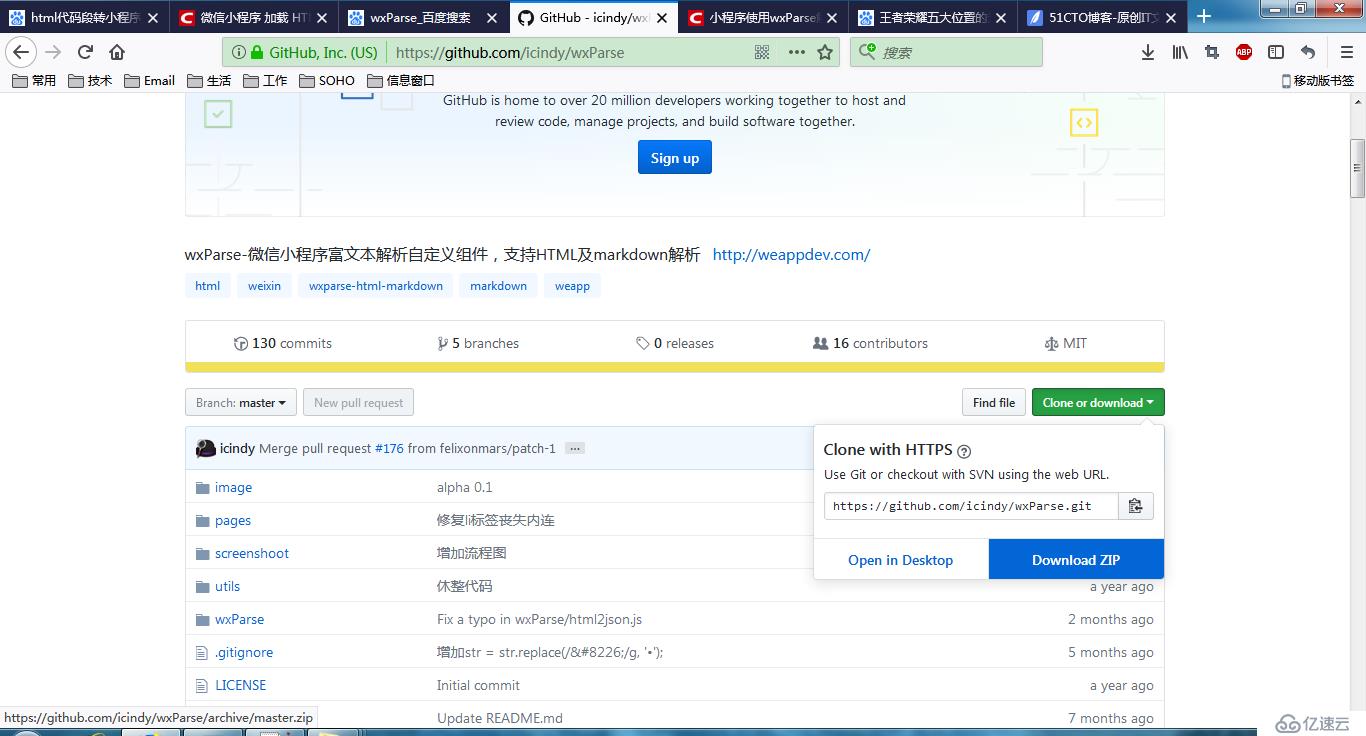
Task: Open the MIT license link
Action: click(x=1066, y=343)
